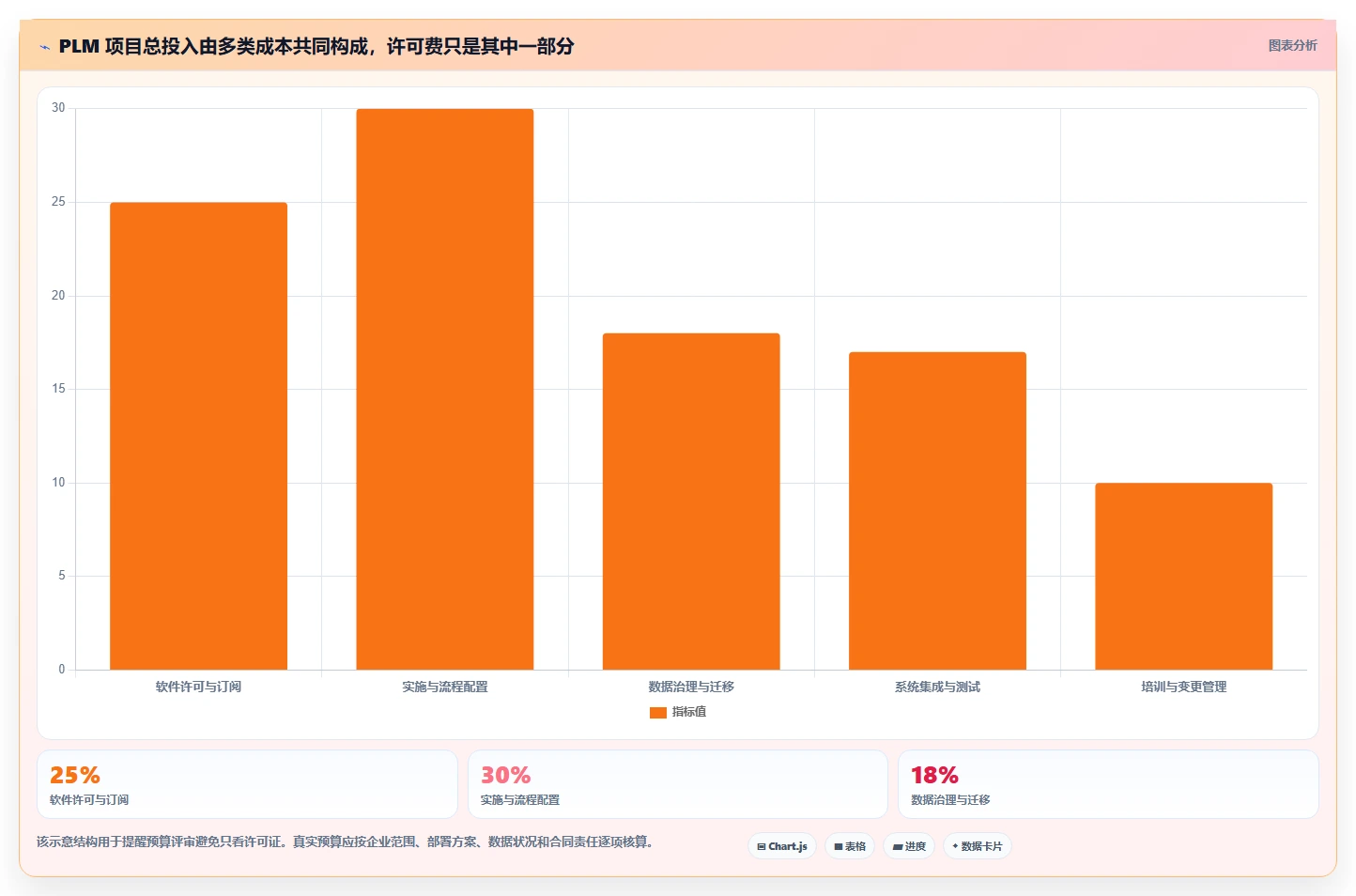
Task: Click the x-axis label 数据治理与迁移
Action: [691, 687]
